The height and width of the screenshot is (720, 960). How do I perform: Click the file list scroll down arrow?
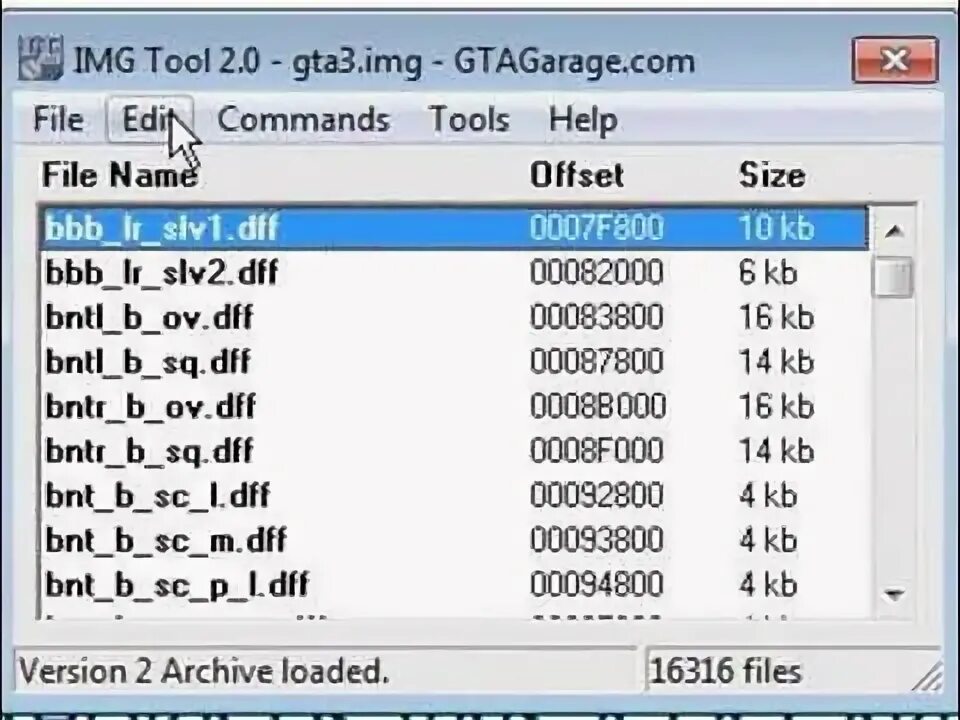(894, 593)
